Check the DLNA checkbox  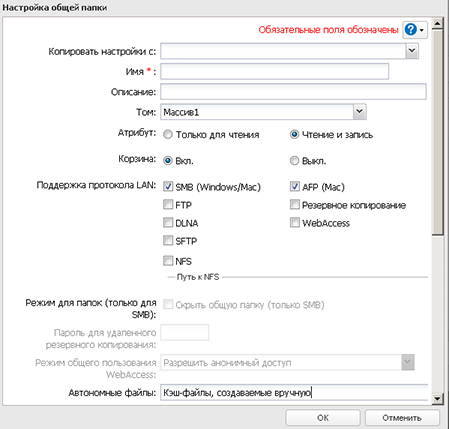(x=168, y=222)
